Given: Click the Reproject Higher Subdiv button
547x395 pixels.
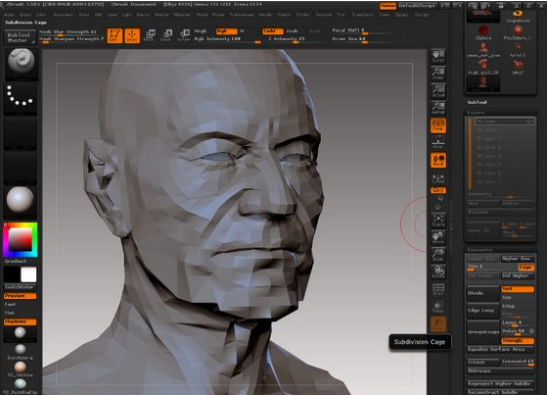Looking at the screenshot, I should (x=501, y=383).
